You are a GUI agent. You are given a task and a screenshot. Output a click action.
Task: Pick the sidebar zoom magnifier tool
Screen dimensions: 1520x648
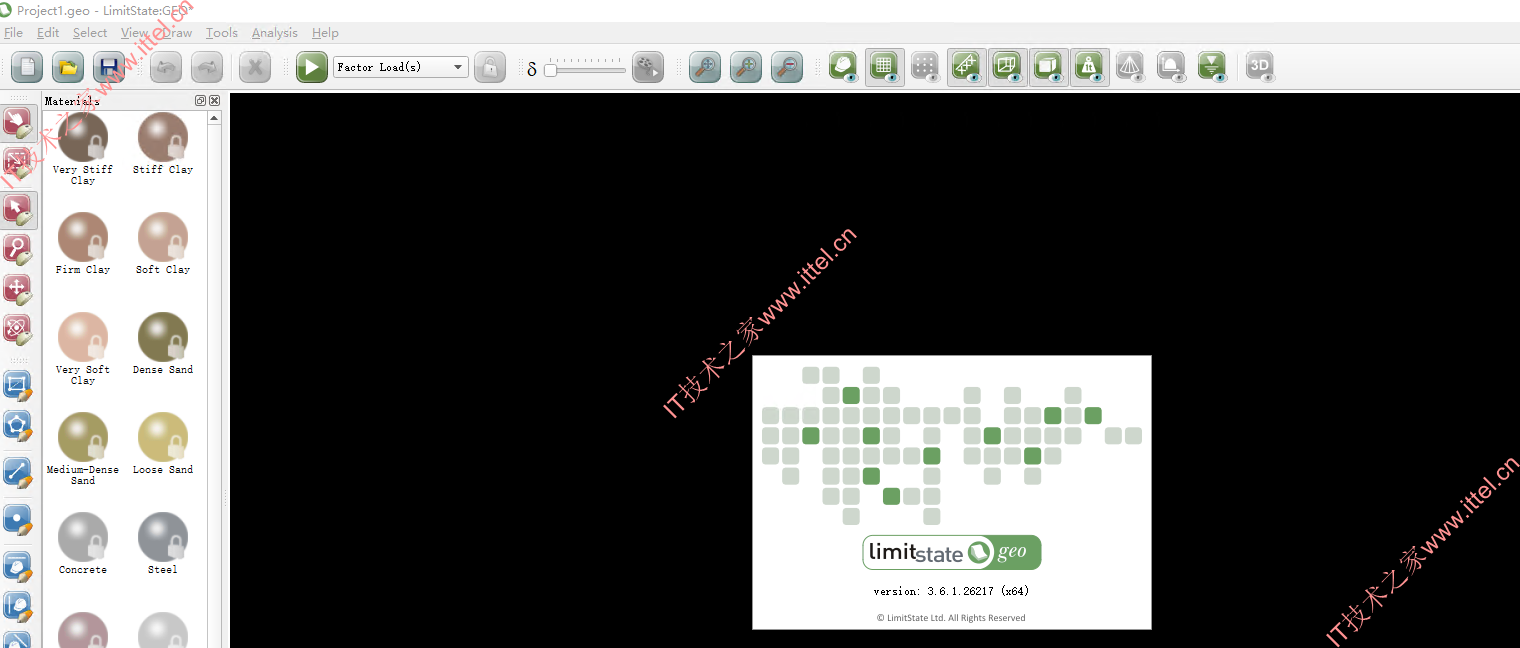(x=18, y=250)
